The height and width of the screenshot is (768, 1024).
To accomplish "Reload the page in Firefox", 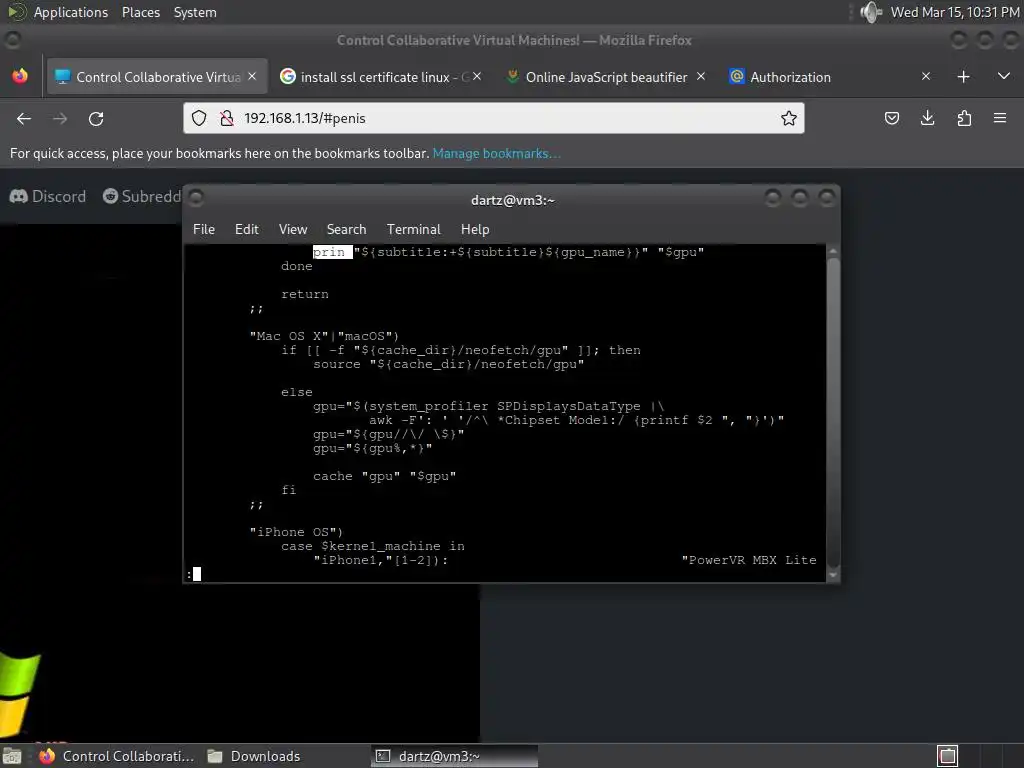I will tap(96, 118).
